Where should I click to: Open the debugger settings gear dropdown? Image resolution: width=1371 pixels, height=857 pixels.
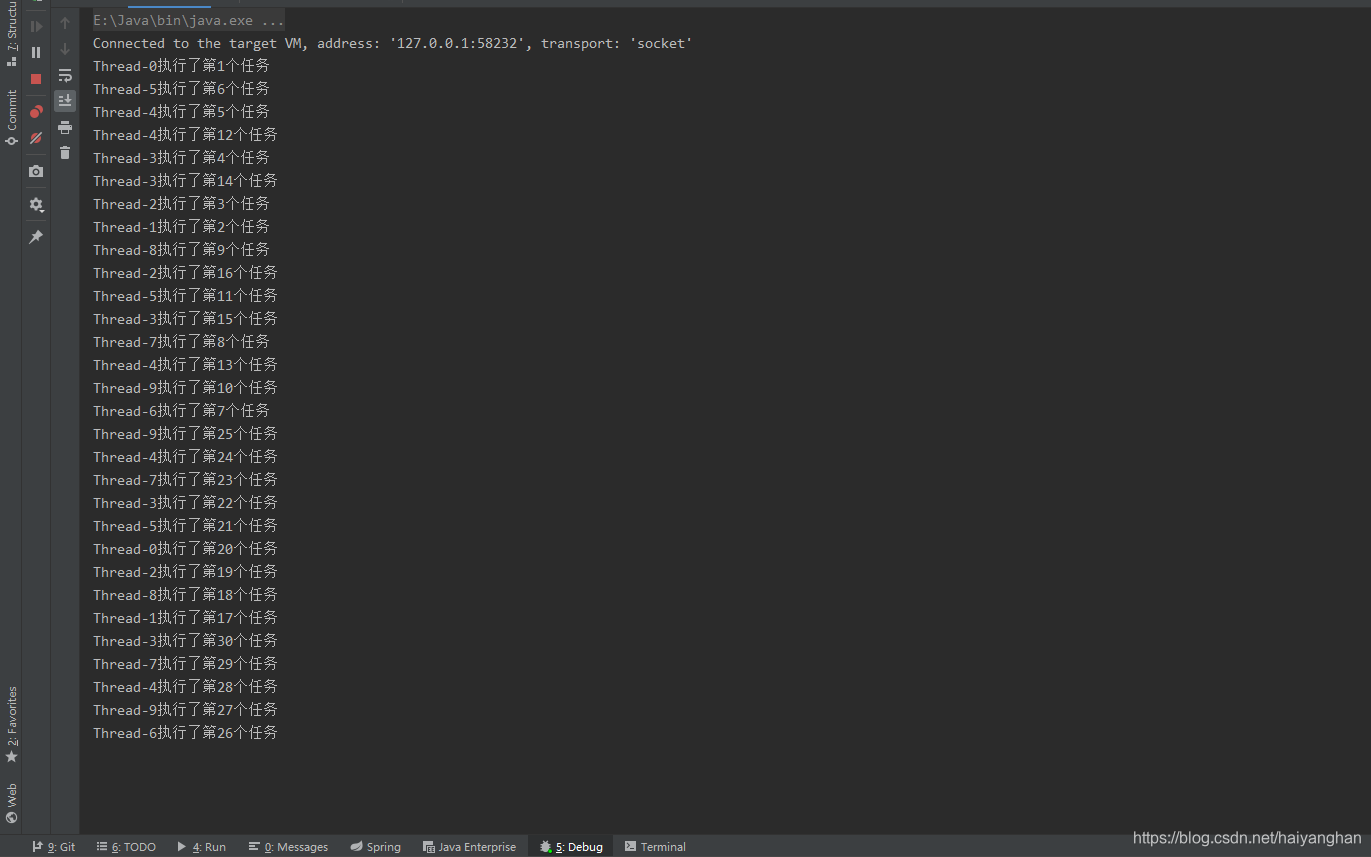(36, 204)
